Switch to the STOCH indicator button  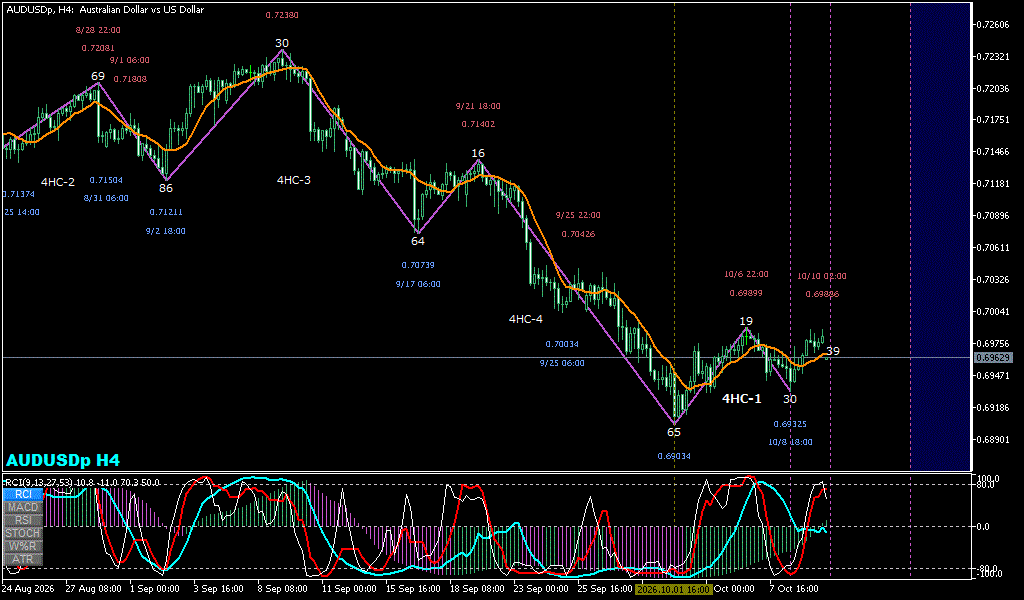[x=24, y=533]
